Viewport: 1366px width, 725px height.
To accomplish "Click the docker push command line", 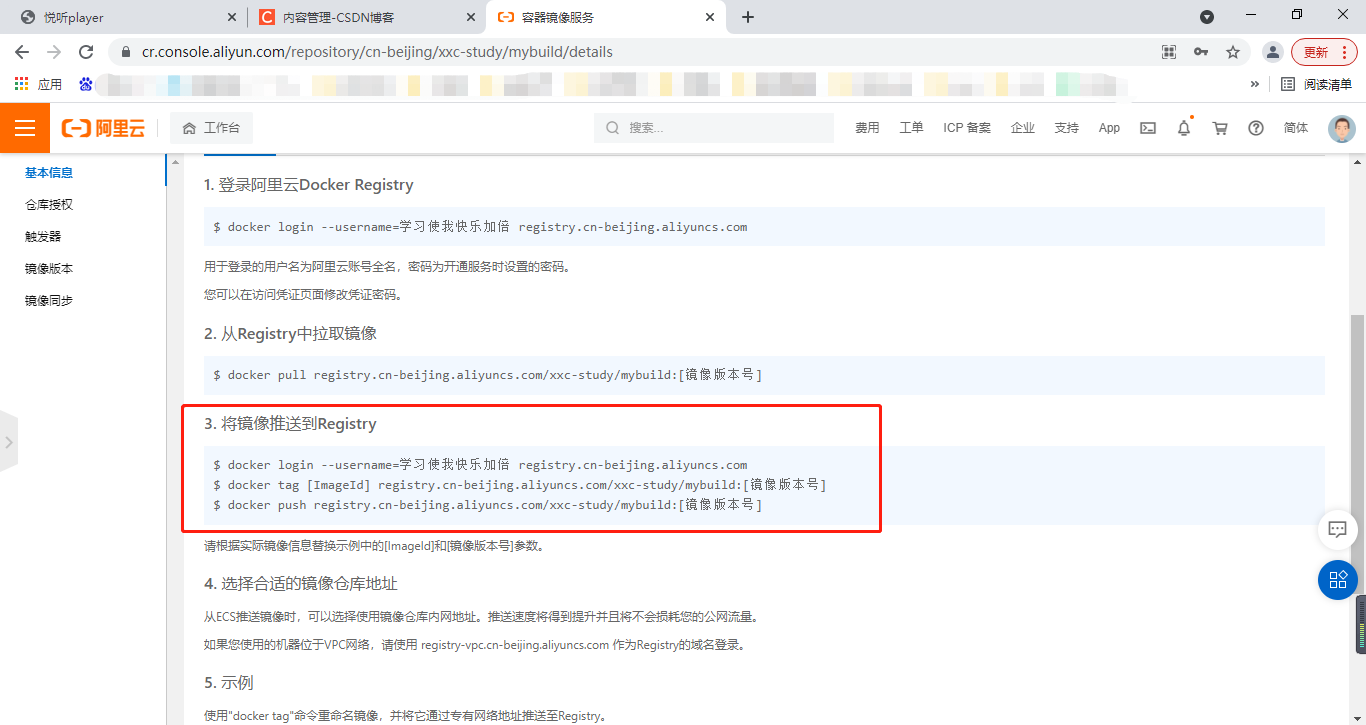I will pos(487,505).
